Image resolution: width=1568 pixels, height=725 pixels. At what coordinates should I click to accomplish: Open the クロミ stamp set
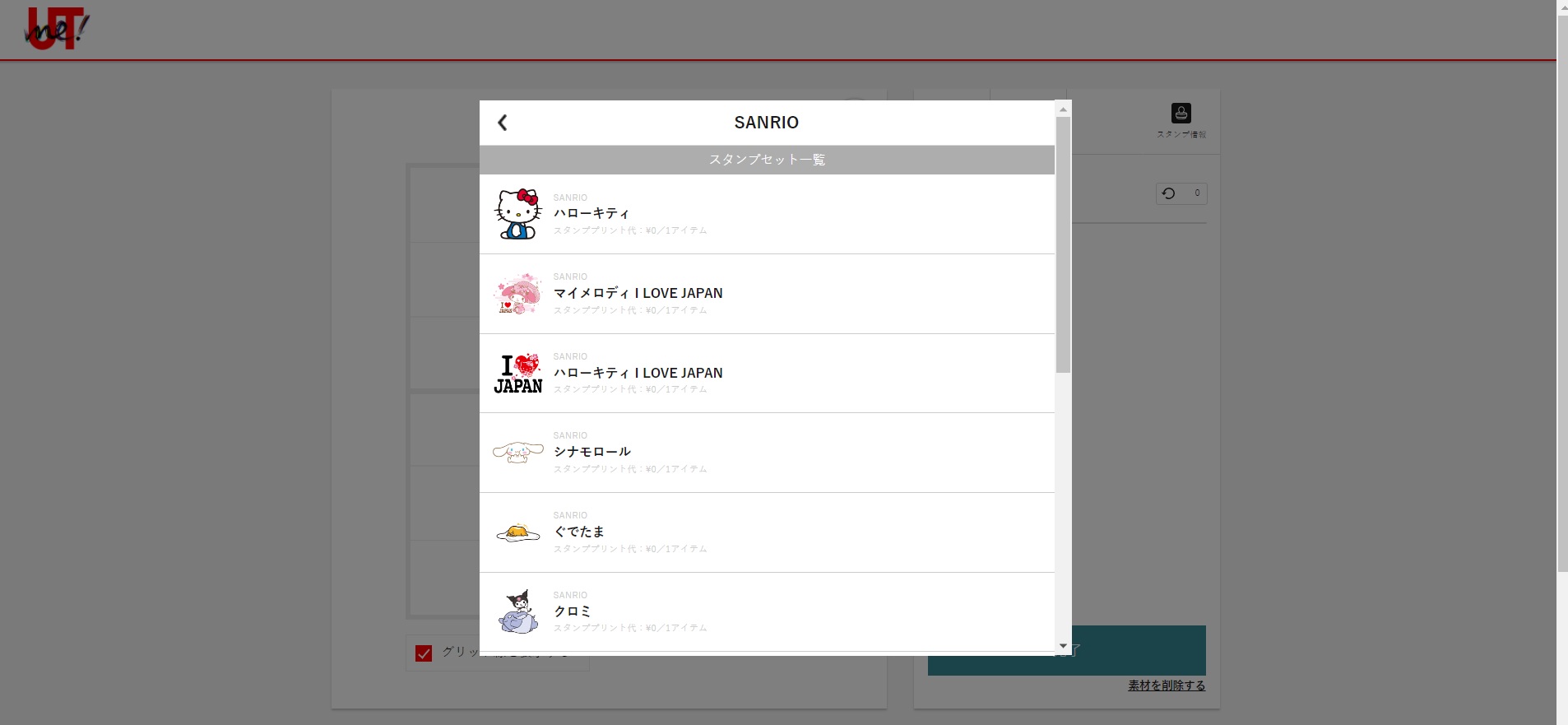coord(767,612)
